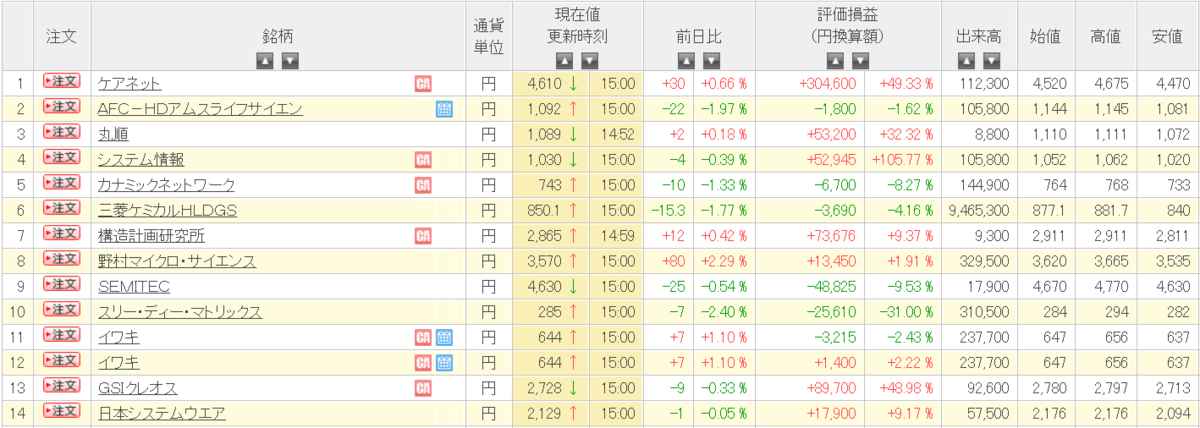
Task: Open the ケアネット stock link
Action: coord(129,84)
